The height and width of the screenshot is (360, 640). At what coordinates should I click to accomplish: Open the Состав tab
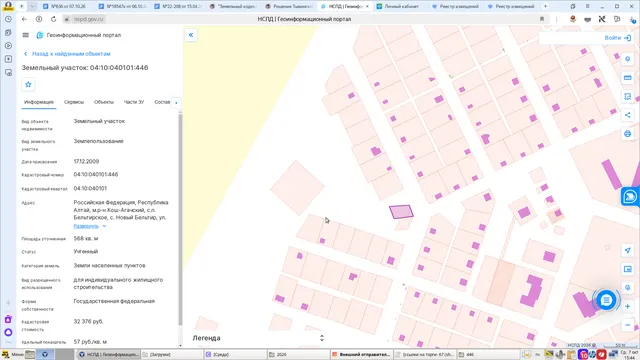162,102
